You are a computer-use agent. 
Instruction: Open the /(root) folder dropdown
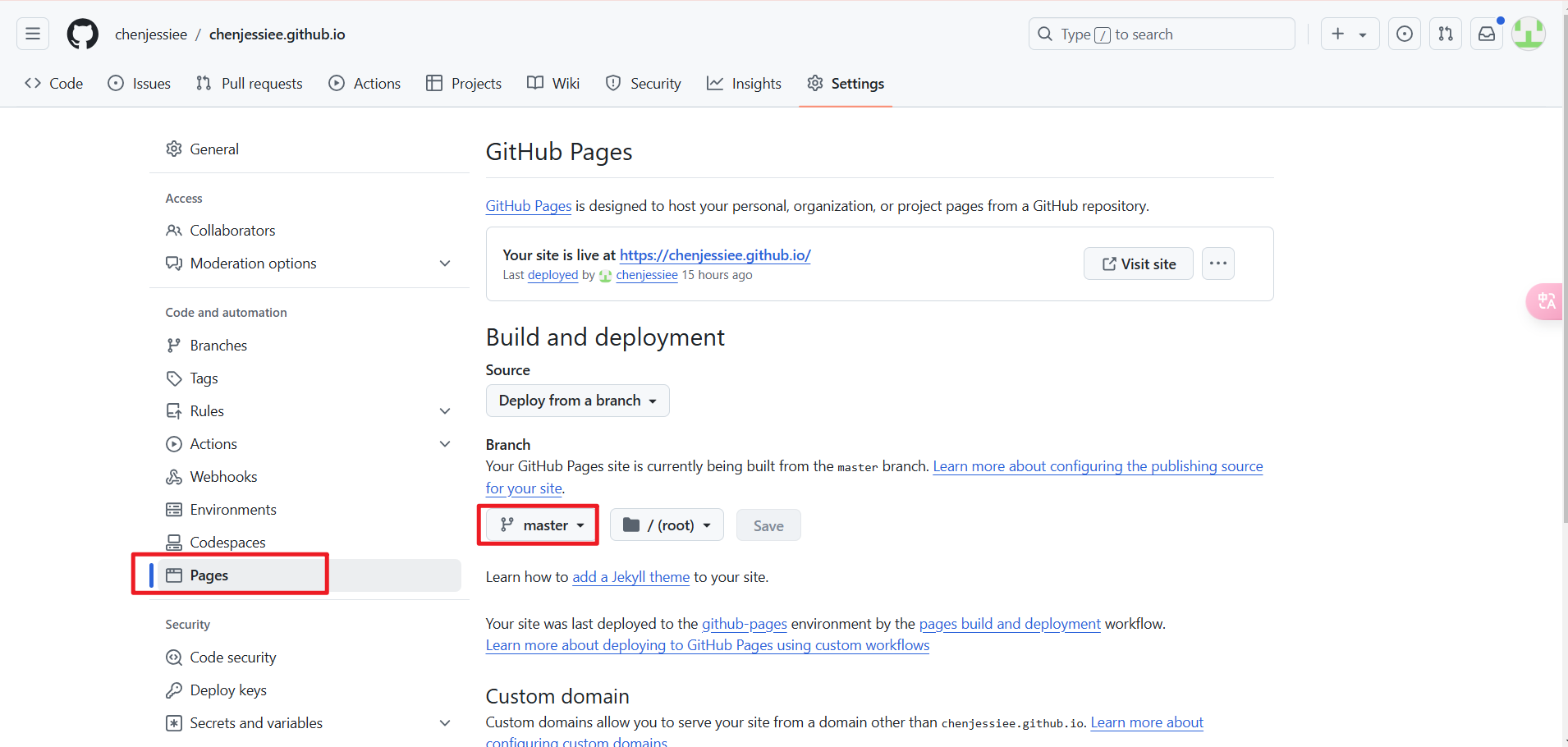pos(667,525)
